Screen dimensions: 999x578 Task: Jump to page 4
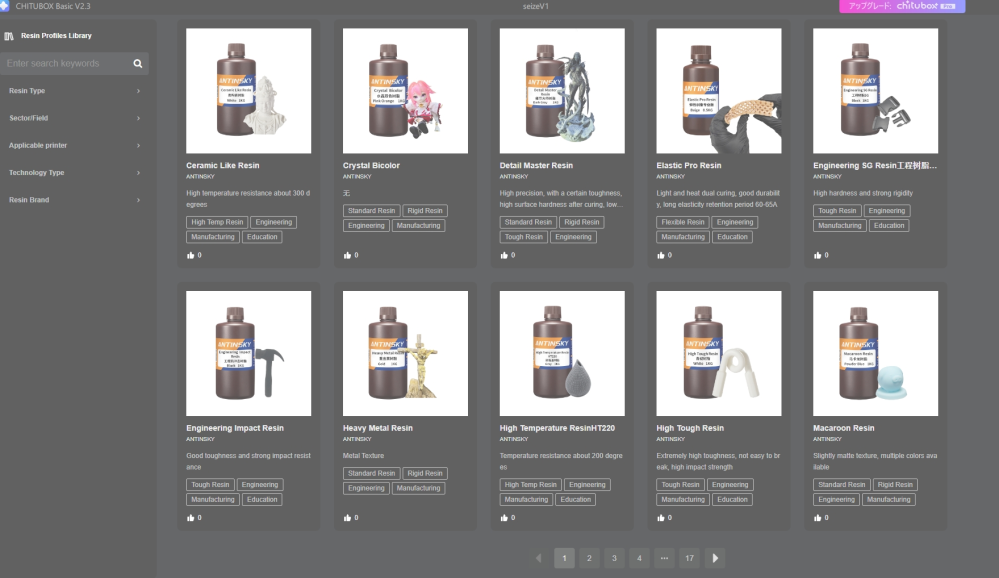coord(640,558)
